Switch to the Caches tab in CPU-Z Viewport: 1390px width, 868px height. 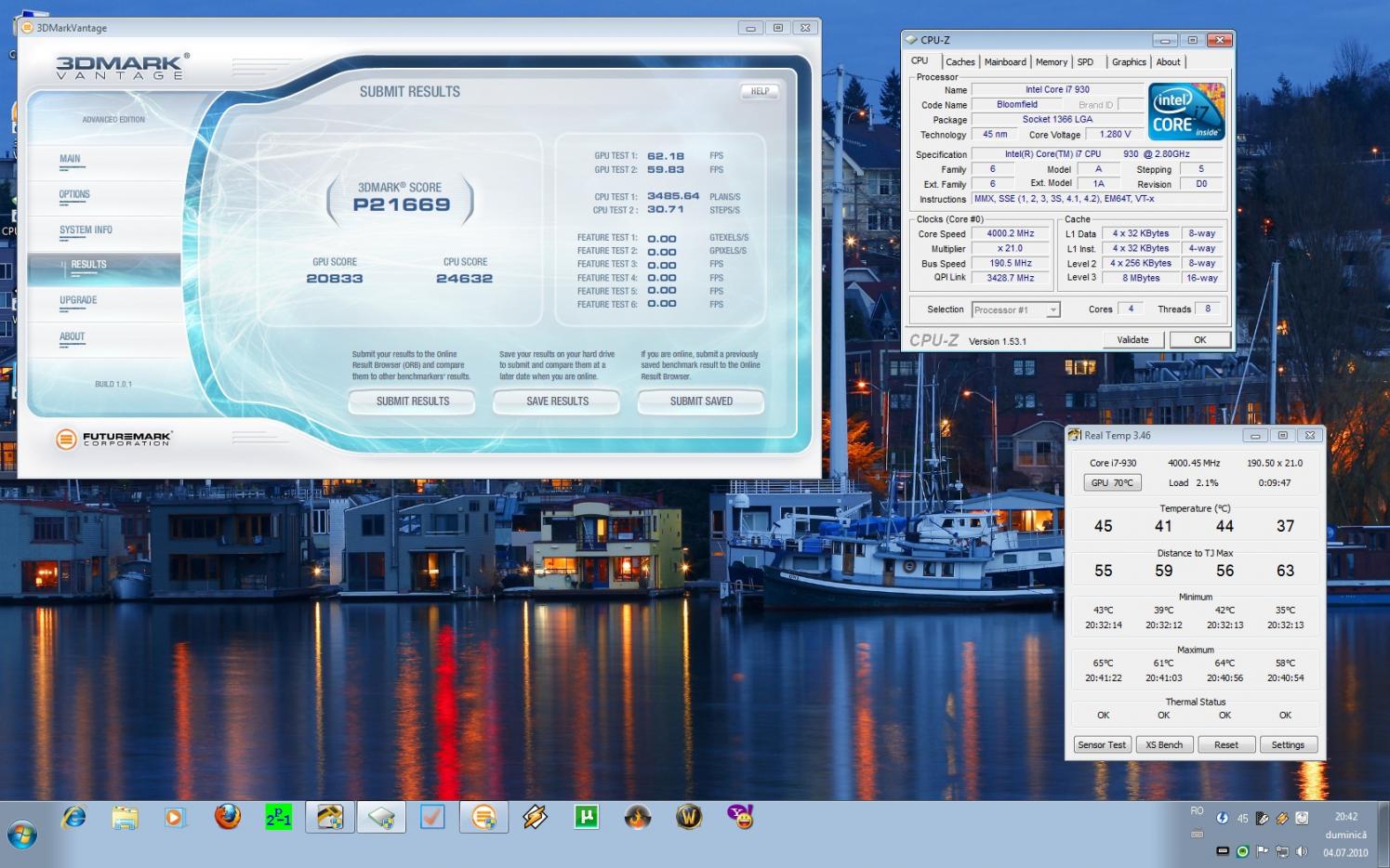pos(960,62)
